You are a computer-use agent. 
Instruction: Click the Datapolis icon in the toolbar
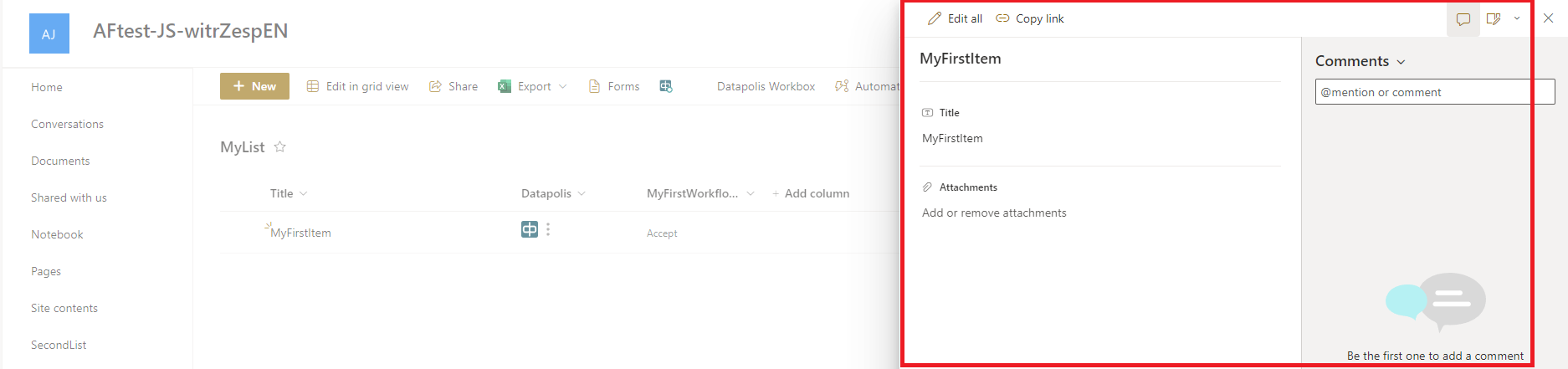pos(666,86)
